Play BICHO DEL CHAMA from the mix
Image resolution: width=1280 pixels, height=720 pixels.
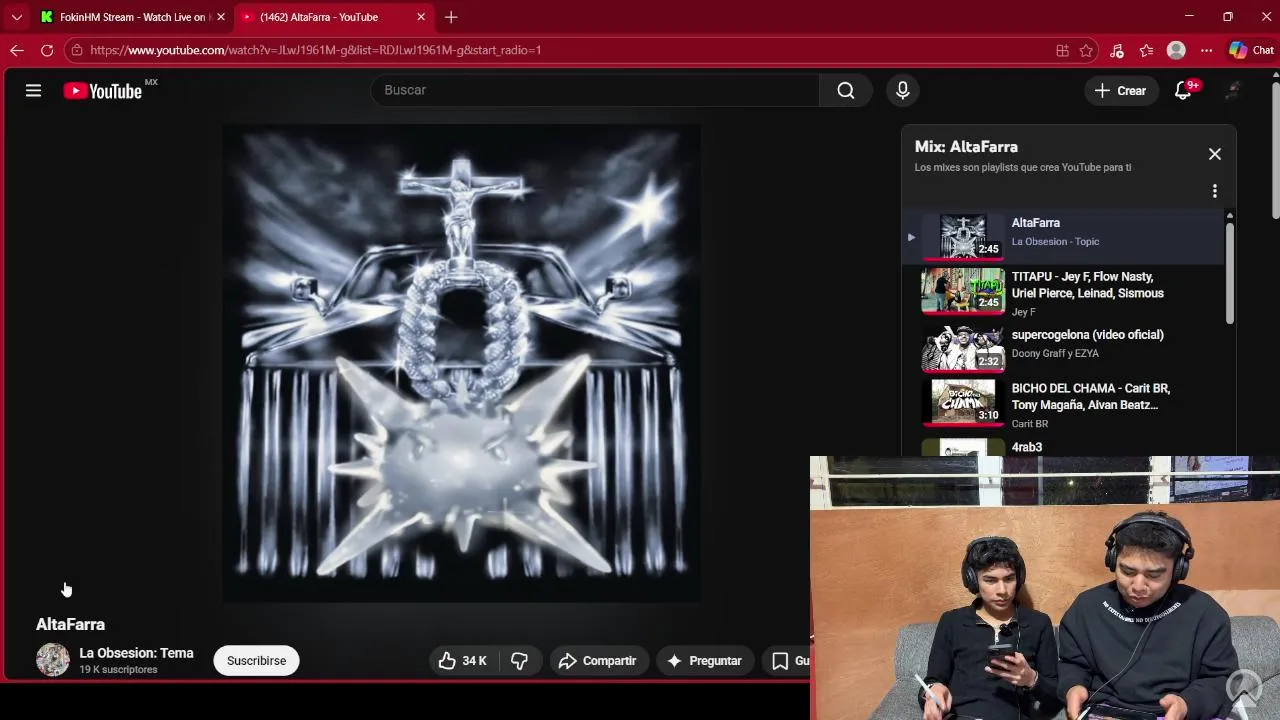point(1063,403)
